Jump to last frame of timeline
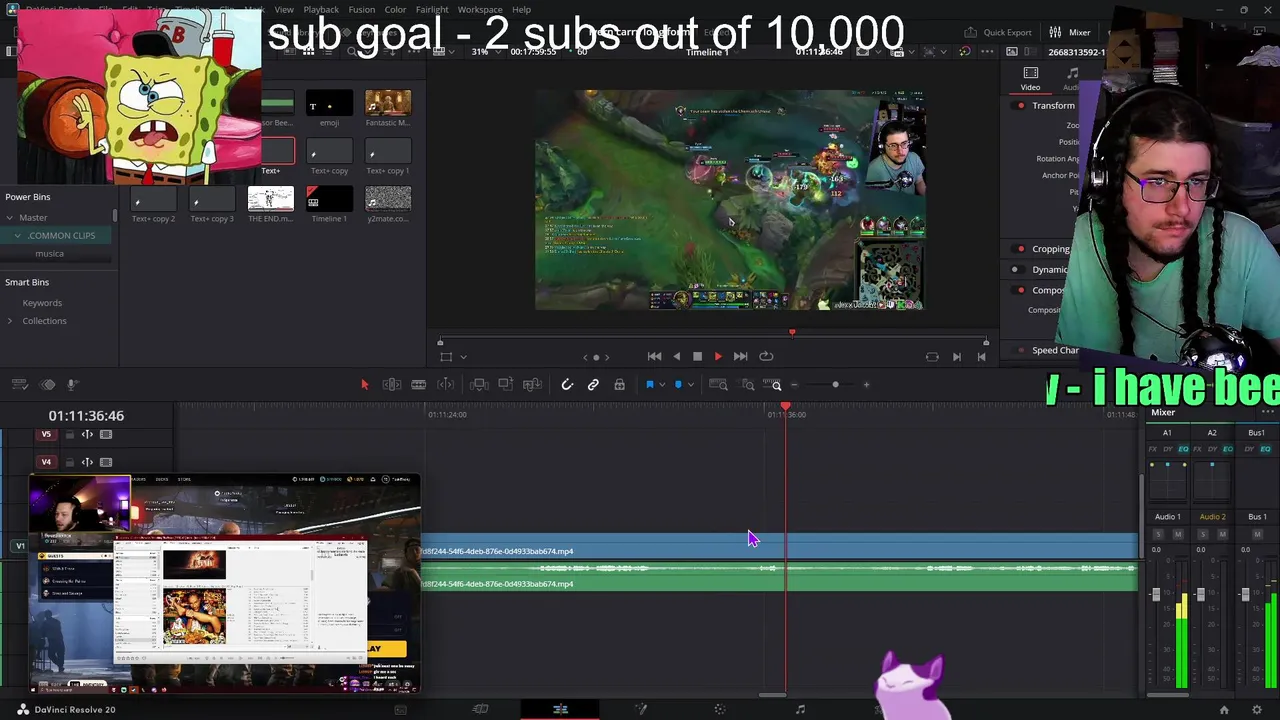Screen dimensions: 1280x720 click(740, 356)
